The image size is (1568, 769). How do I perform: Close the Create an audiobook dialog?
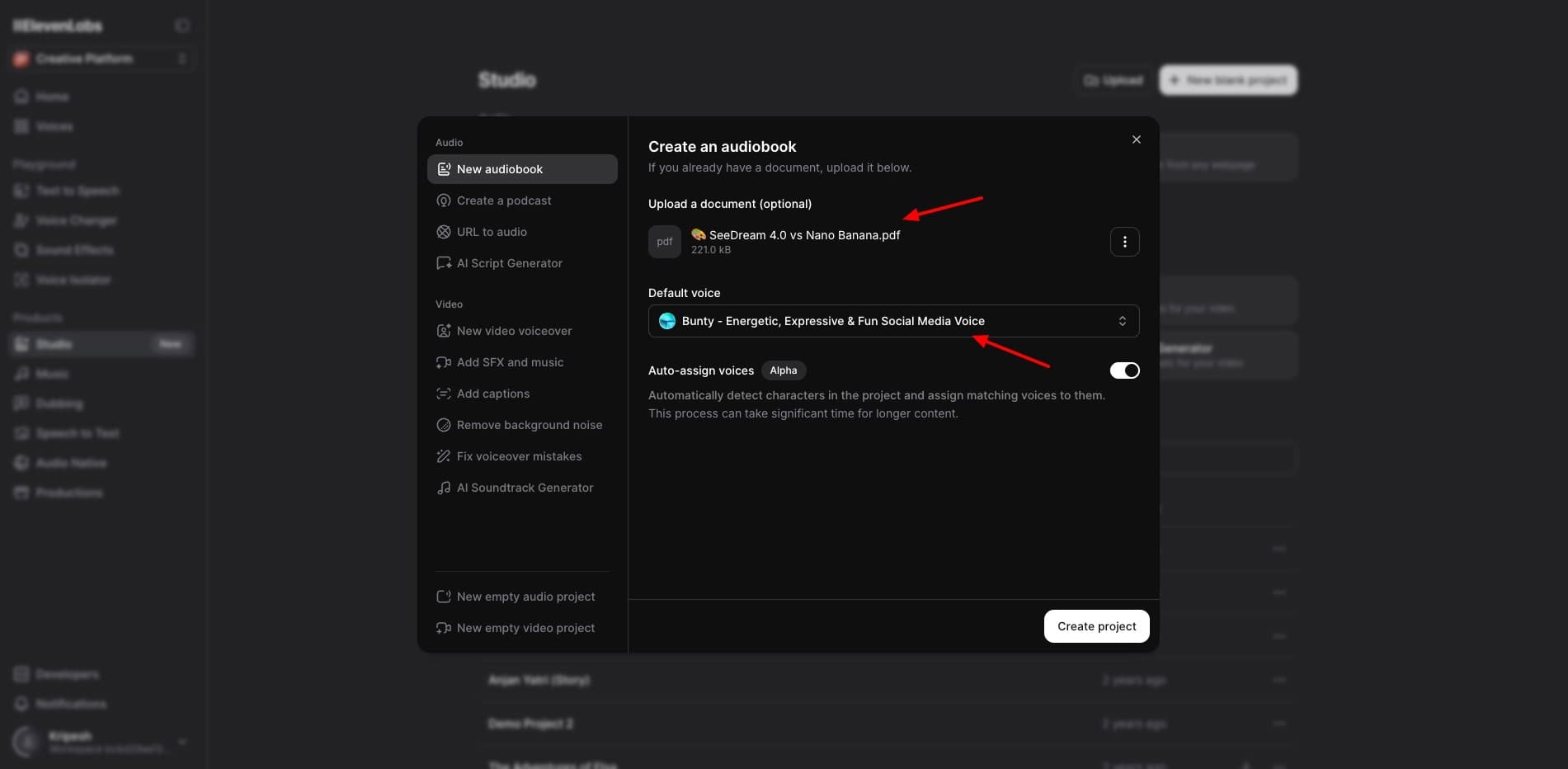click(x=1136, y=139)
